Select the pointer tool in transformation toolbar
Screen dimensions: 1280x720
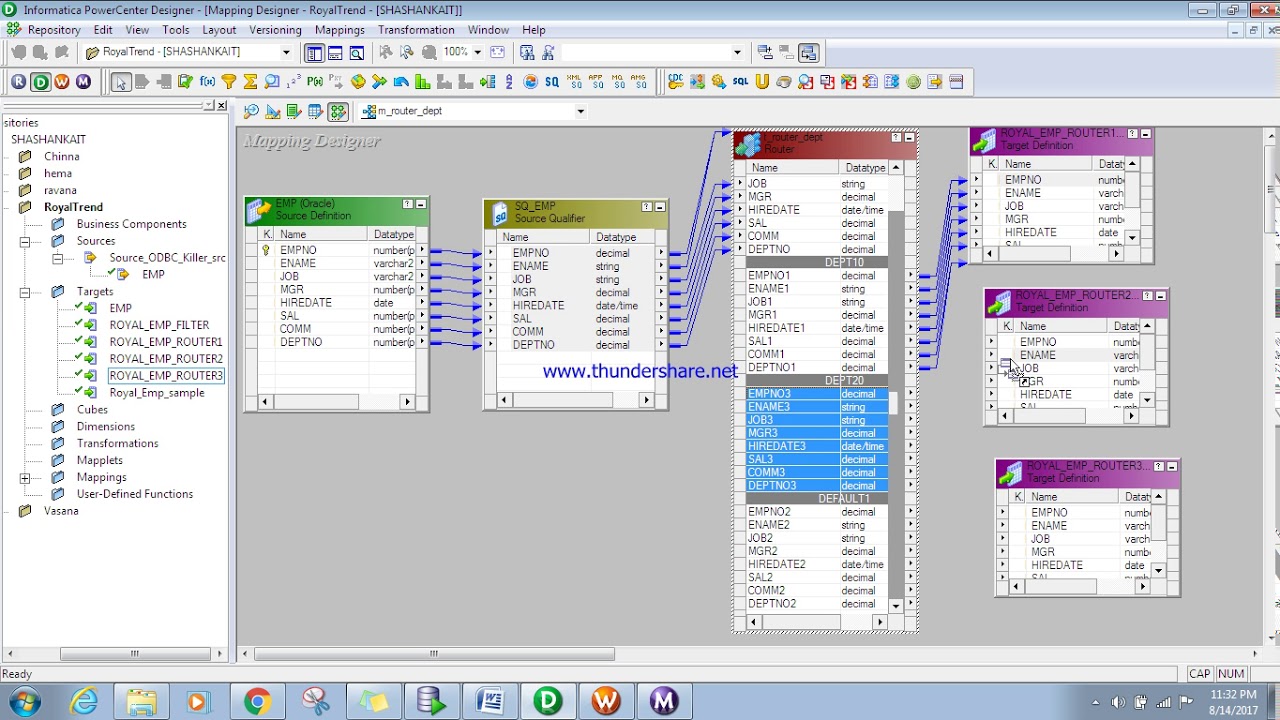pos(120,82)
